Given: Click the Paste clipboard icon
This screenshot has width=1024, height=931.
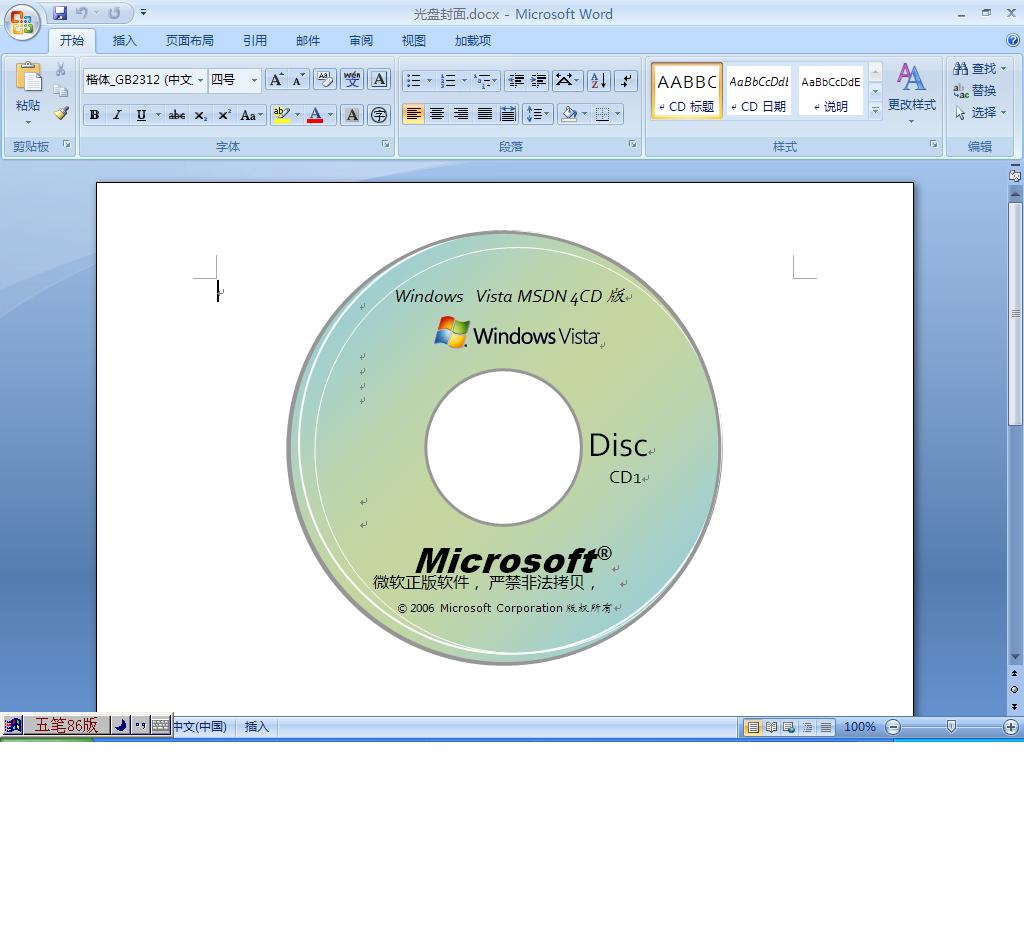Looking at the screenshot, I should pyautogui.click(x=28, y=77).
